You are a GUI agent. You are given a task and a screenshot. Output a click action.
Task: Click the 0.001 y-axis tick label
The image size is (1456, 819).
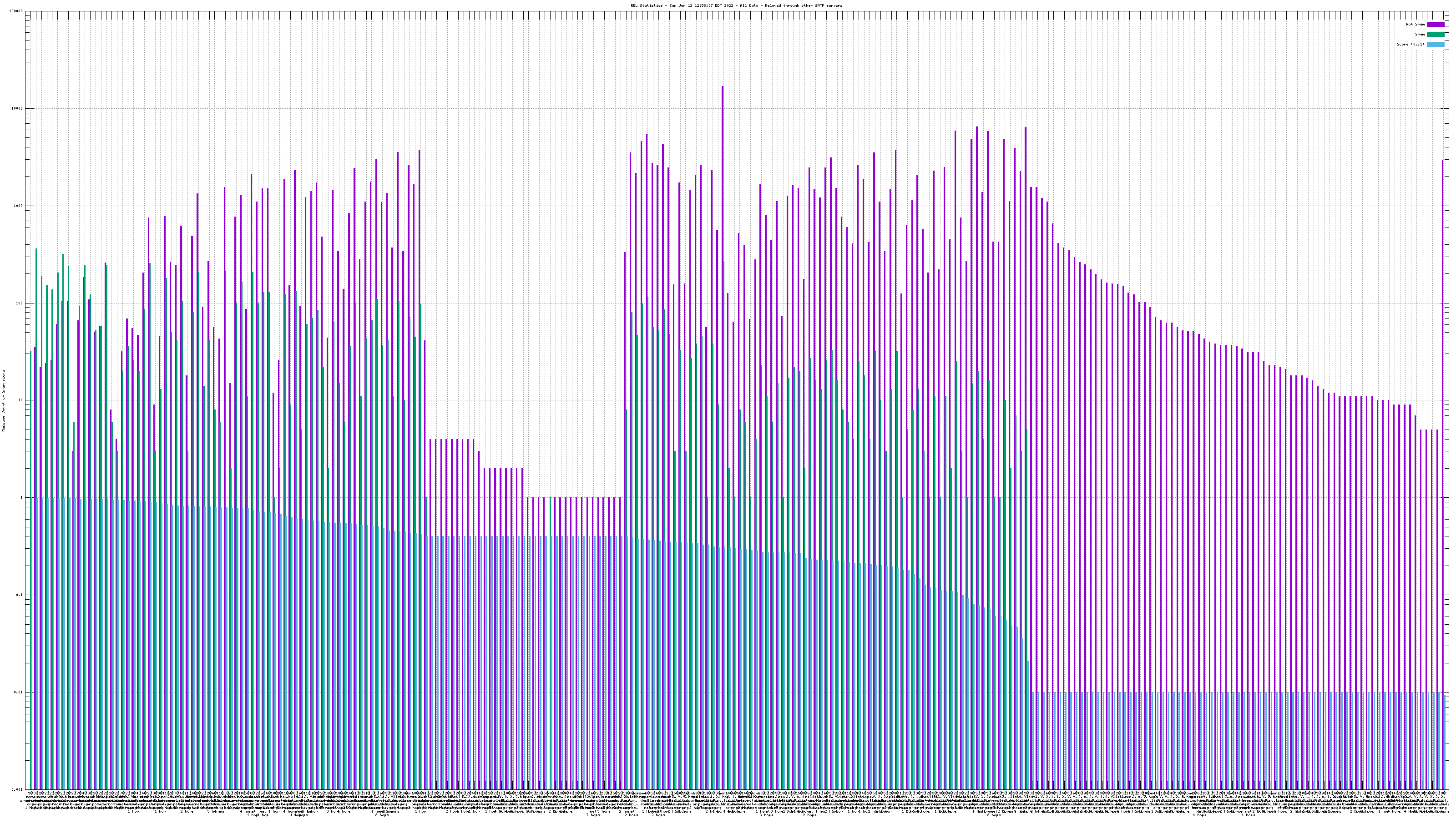17,789
